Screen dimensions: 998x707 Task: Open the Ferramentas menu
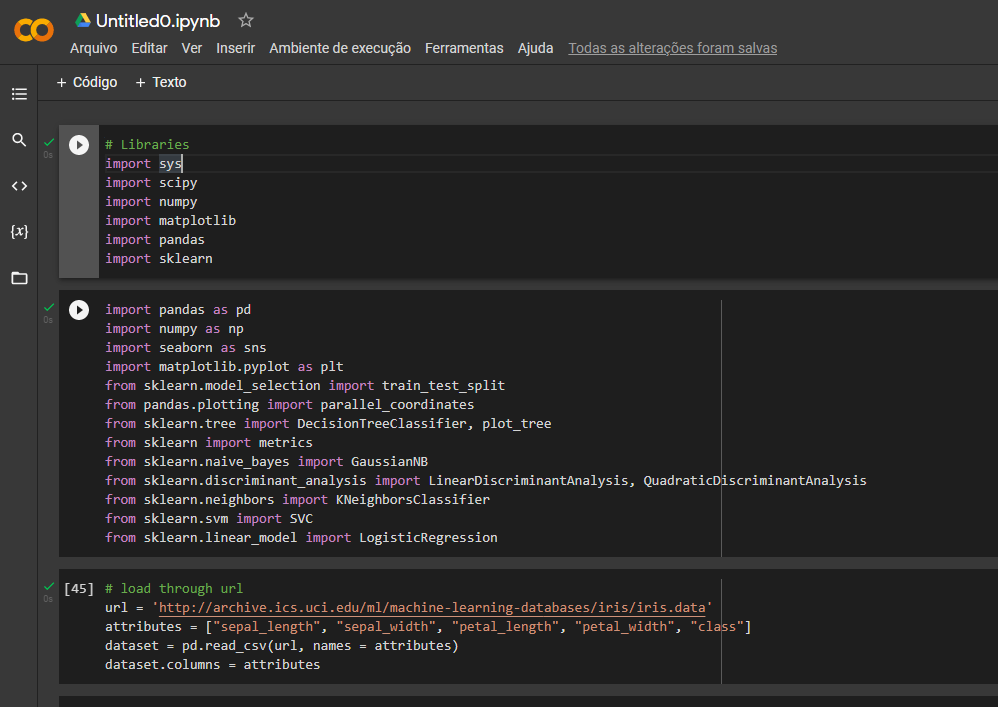[464, 47]
